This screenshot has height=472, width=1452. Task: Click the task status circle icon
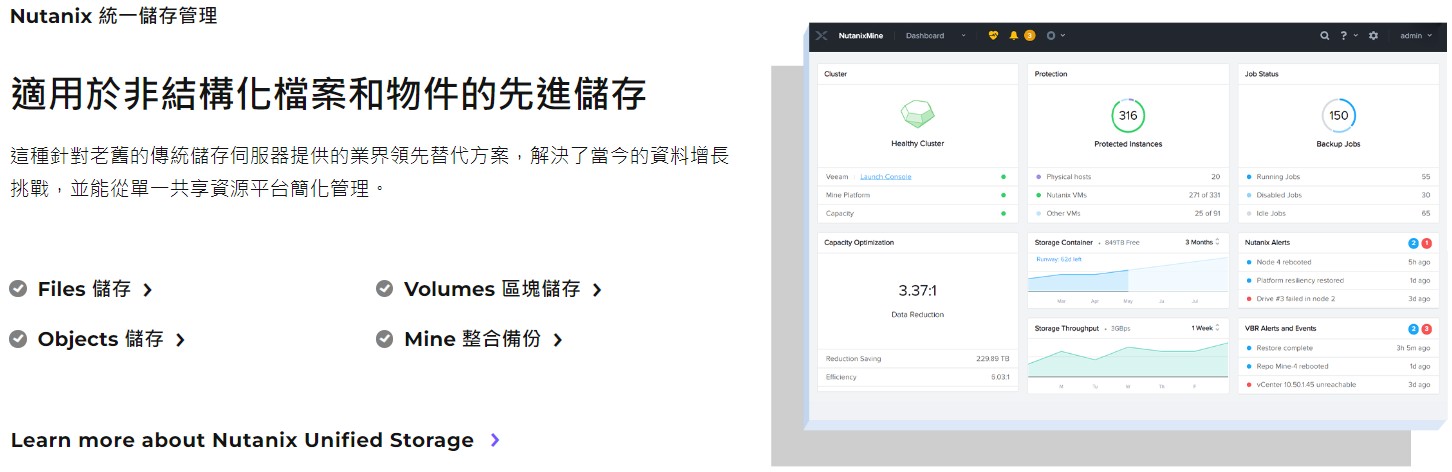click(x=1051, y=36)
